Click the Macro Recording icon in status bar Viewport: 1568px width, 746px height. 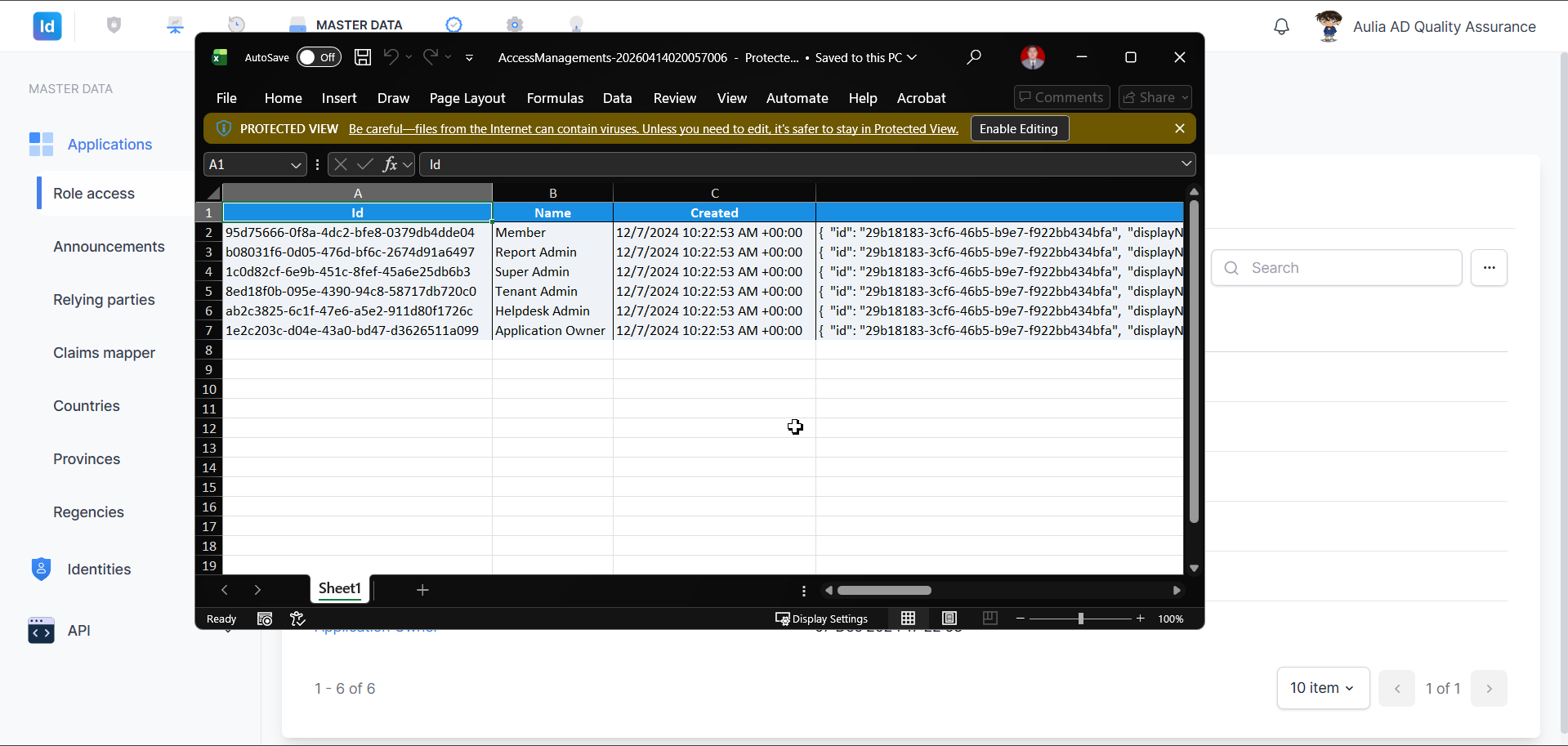[265, 619]
